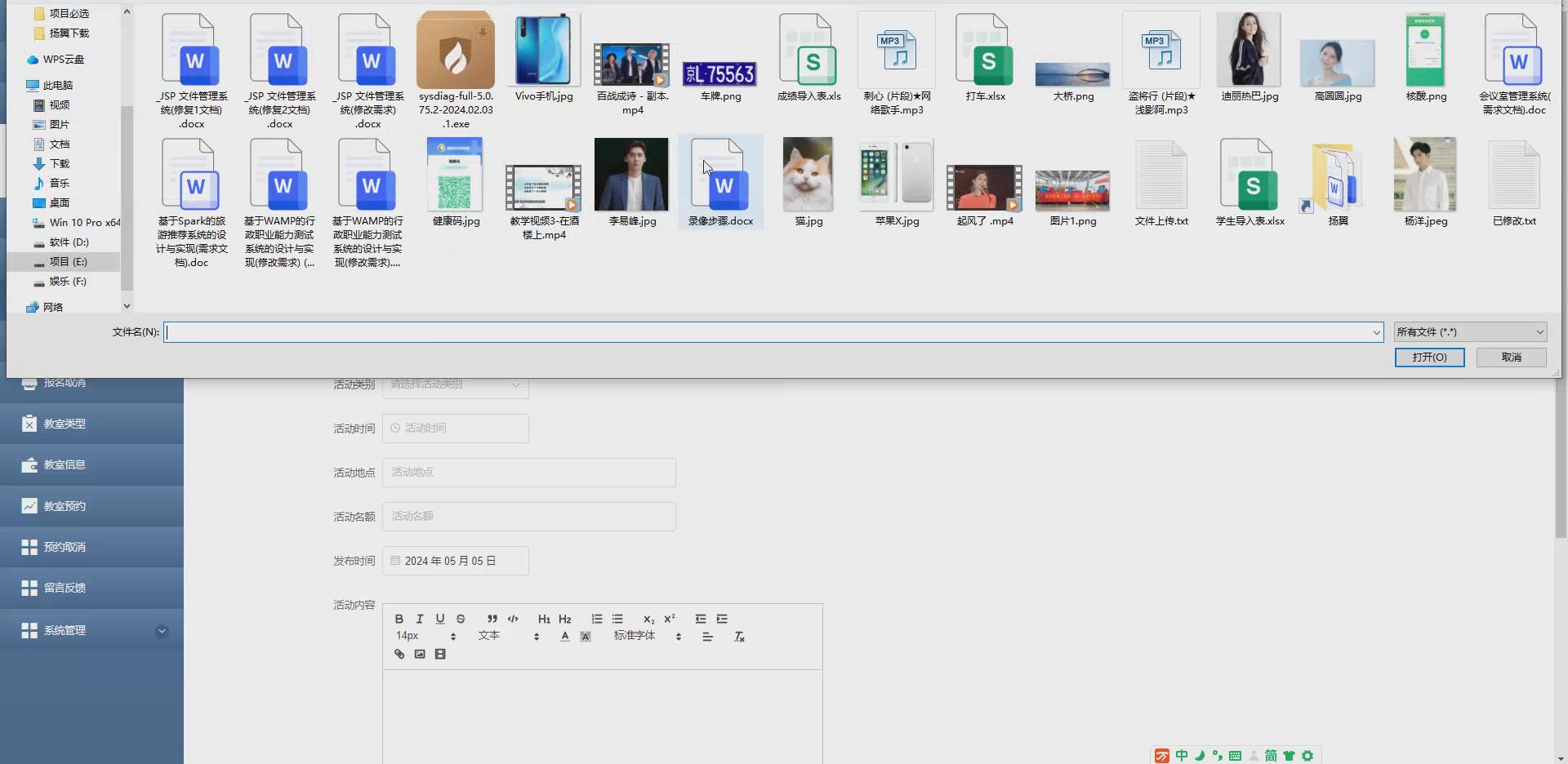Open the 文本 heading style dropdown
Screen dimensions: 1568x764
coord(509,636)
